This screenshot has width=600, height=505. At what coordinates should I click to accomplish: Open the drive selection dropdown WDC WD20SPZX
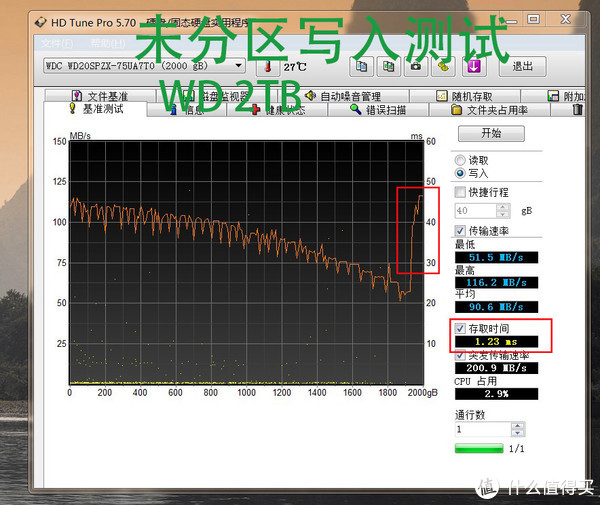click(144, 66)
